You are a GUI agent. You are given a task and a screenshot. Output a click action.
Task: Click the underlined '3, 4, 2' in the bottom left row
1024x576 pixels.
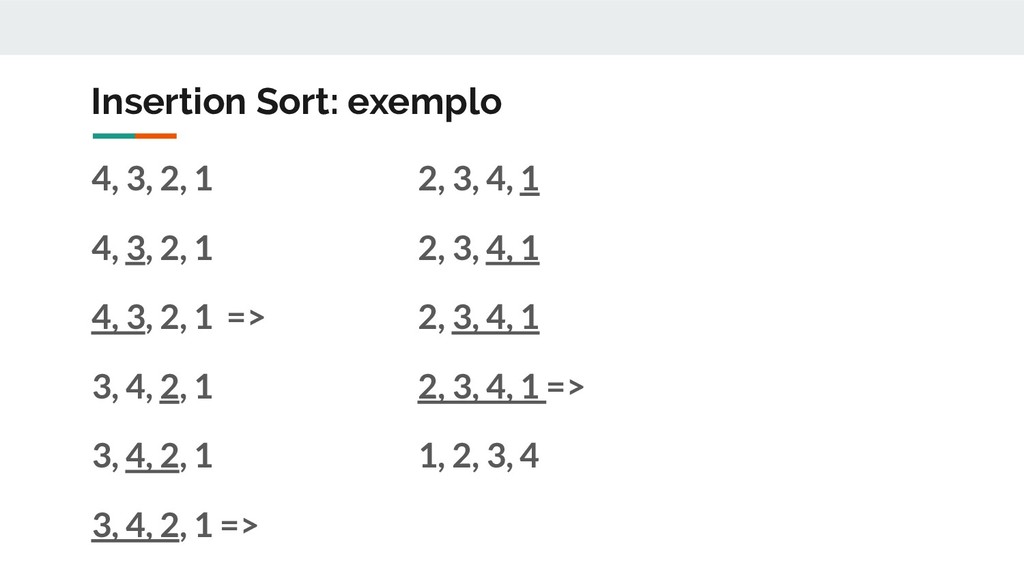coord(135,526)
